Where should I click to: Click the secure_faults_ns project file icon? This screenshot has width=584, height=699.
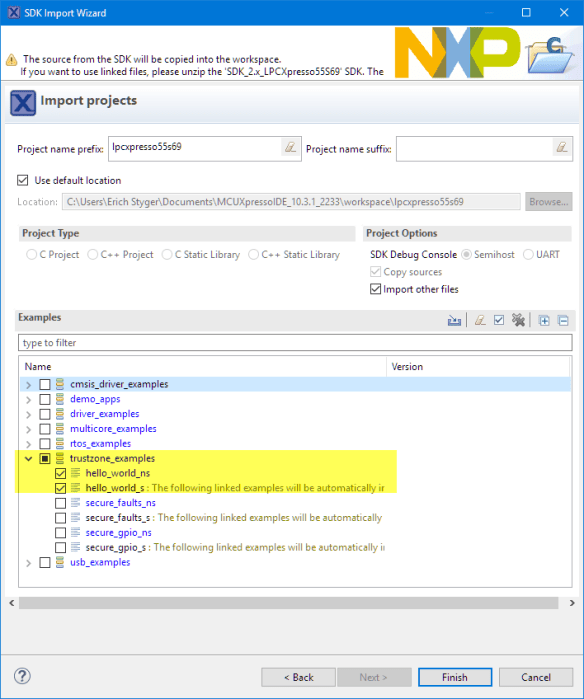tap(76, 503)
